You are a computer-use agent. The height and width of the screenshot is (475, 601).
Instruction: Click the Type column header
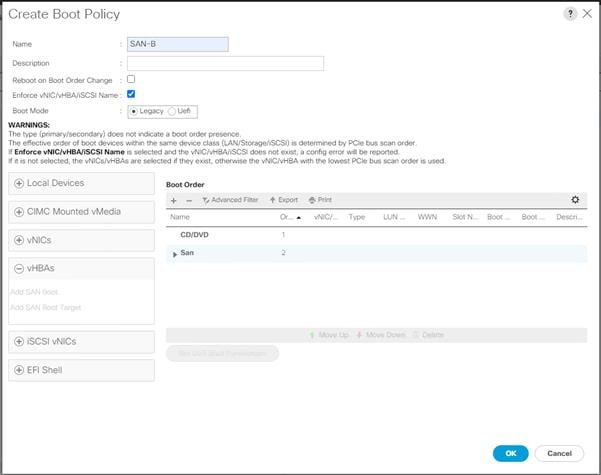(x=356, y=217)
